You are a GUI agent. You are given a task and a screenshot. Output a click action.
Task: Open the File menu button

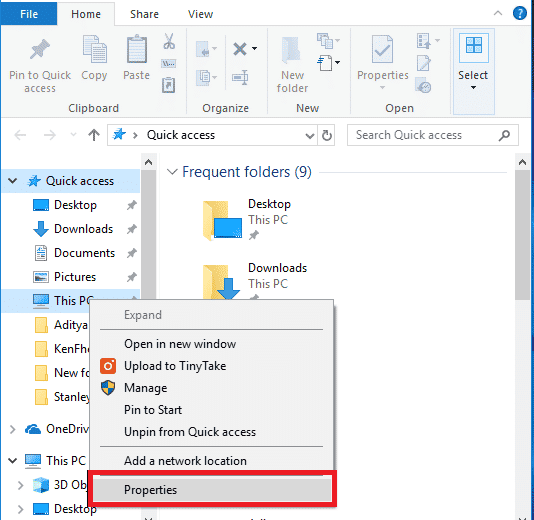(x=29, y=14)
